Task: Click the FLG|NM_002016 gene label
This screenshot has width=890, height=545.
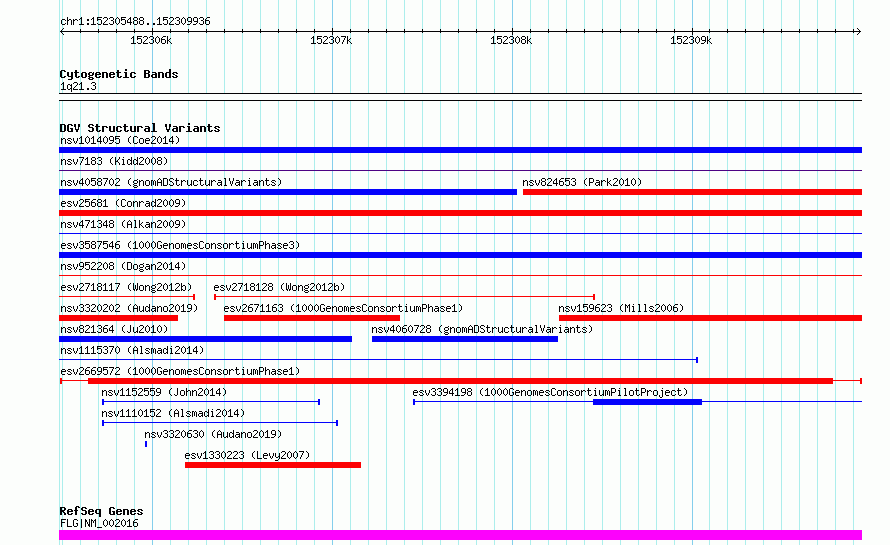Action: 99,523
